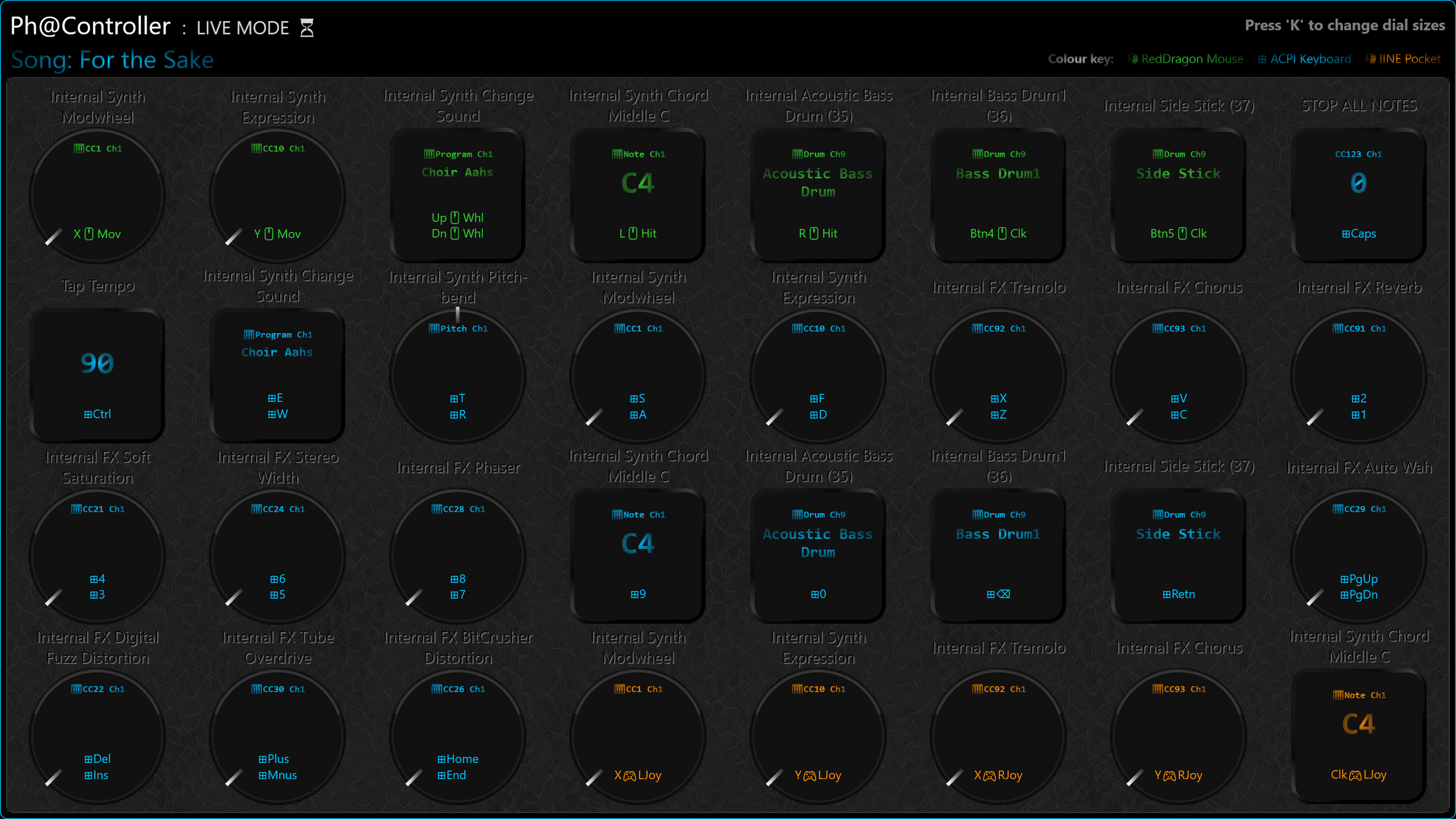Image resolution: width=1456 pixels, height=819 pixels.
Task: Trigger the green Side Stick pad with Btn5 Clk
Action: 1179,196
